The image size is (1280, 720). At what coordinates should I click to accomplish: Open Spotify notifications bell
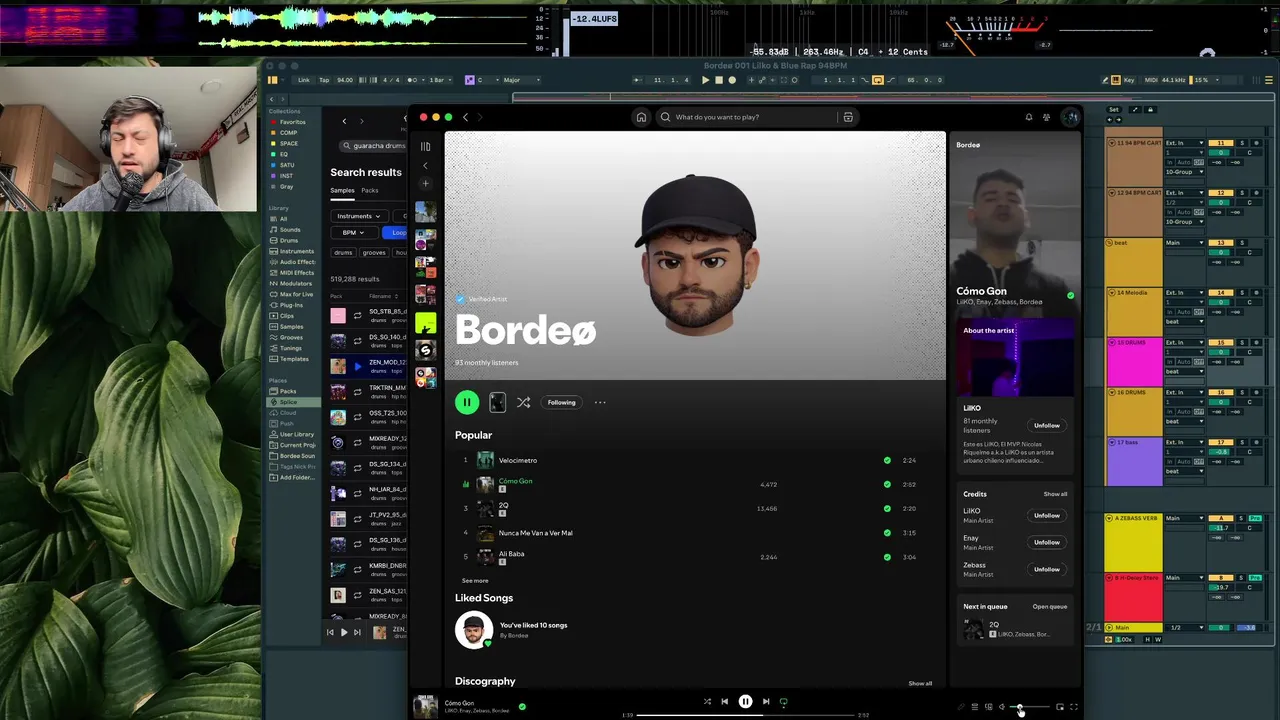pos(1028,117)
